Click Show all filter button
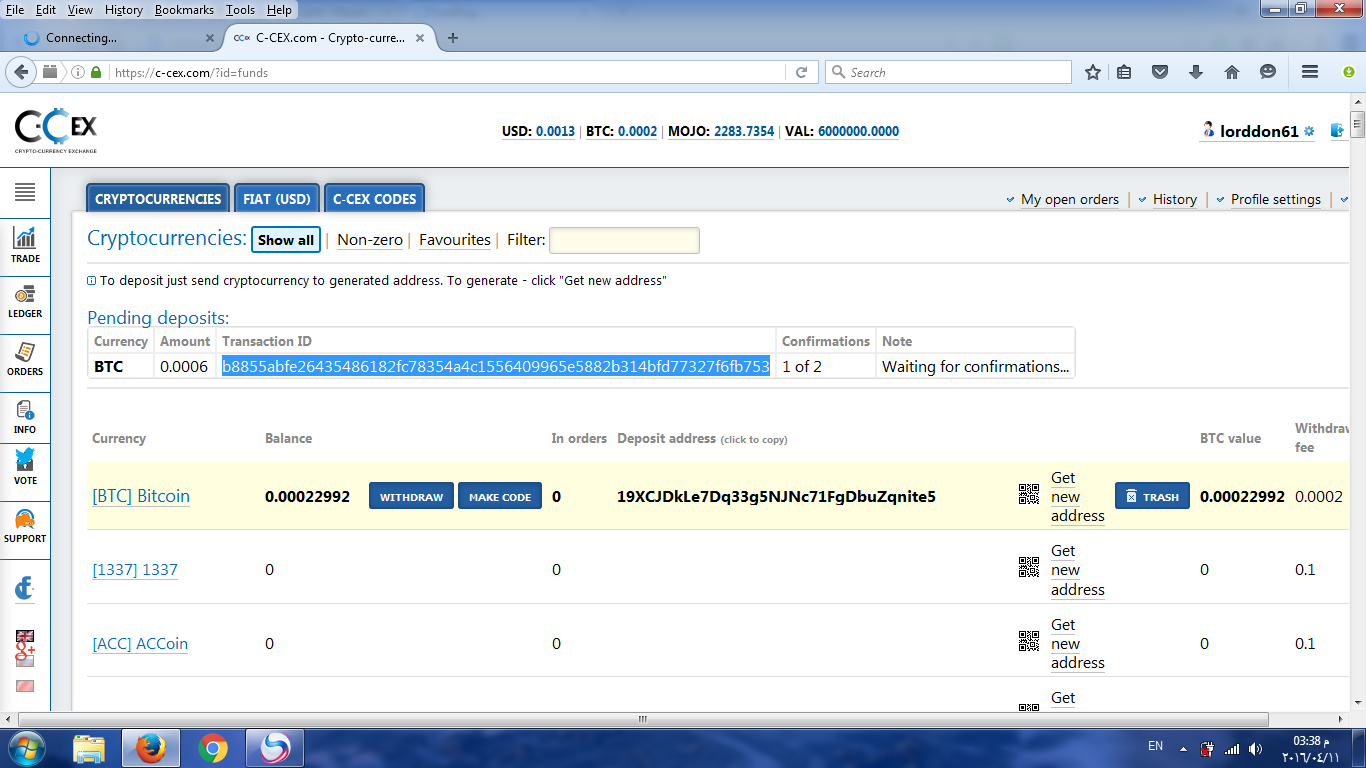 click(286, 240)
